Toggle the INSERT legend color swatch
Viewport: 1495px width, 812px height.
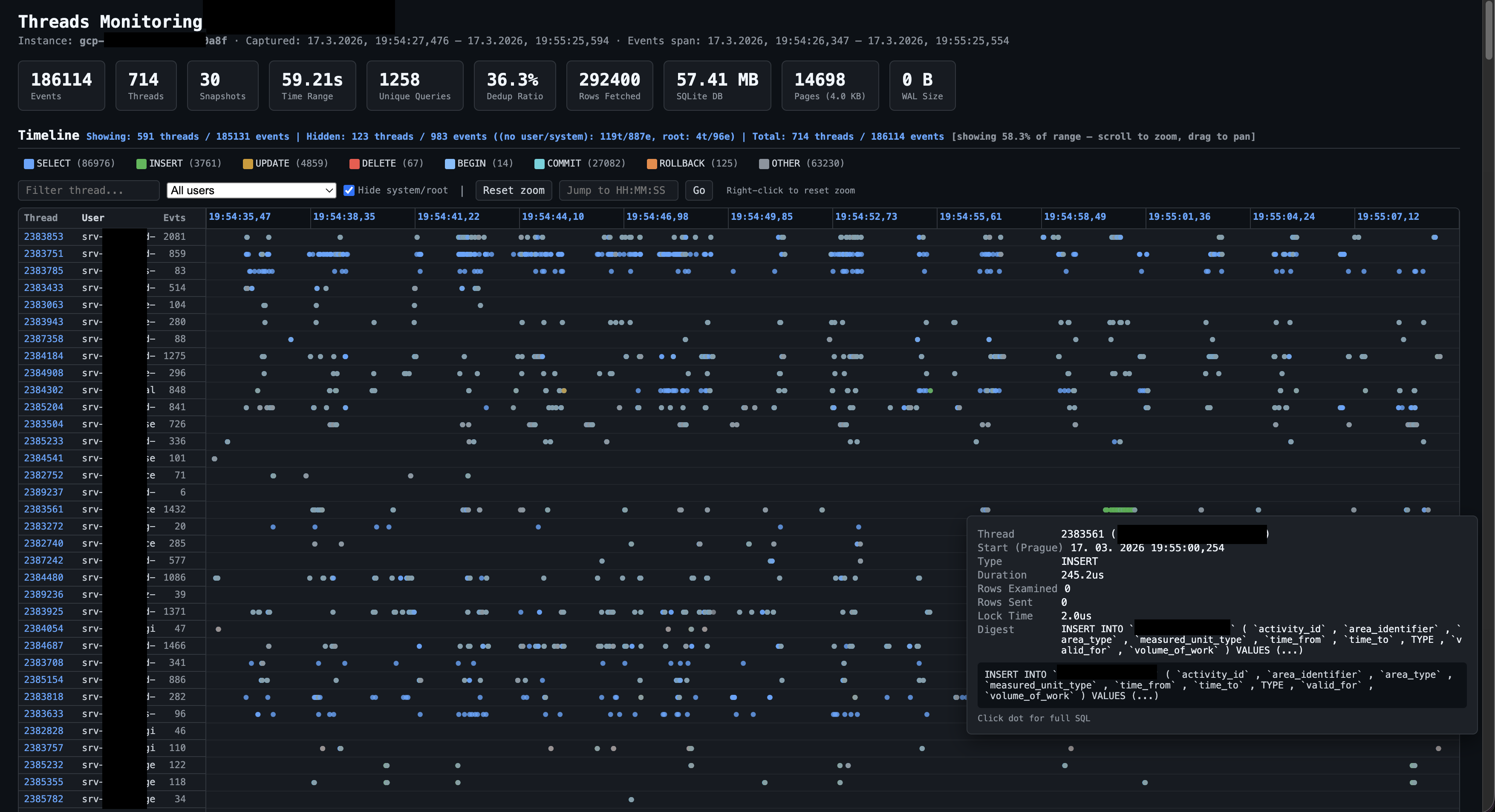pos(141,164)
